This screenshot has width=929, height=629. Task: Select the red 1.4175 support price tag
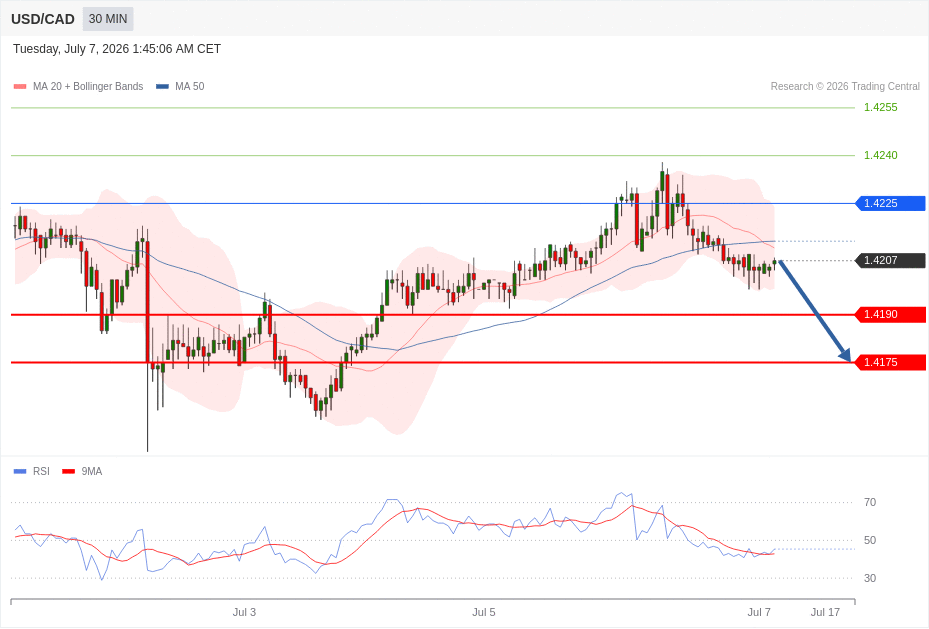click(x=890, y=362)
